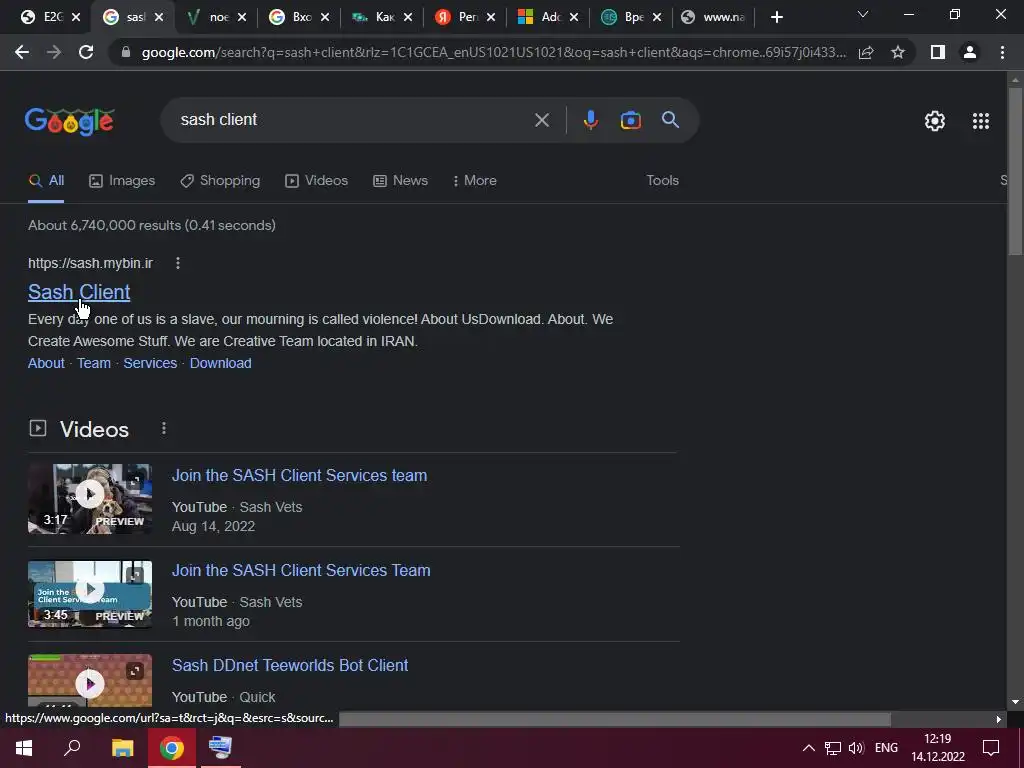Select the Videos search filter

point(317,180)
